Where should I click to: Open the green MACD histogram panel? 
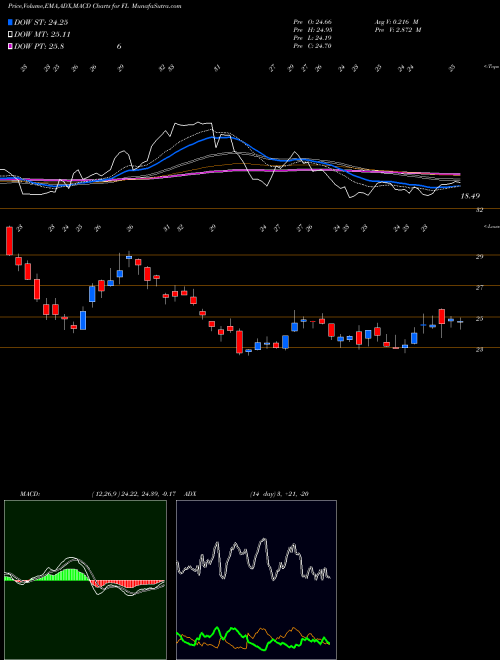pyautogui.click(x=85, y=580)
